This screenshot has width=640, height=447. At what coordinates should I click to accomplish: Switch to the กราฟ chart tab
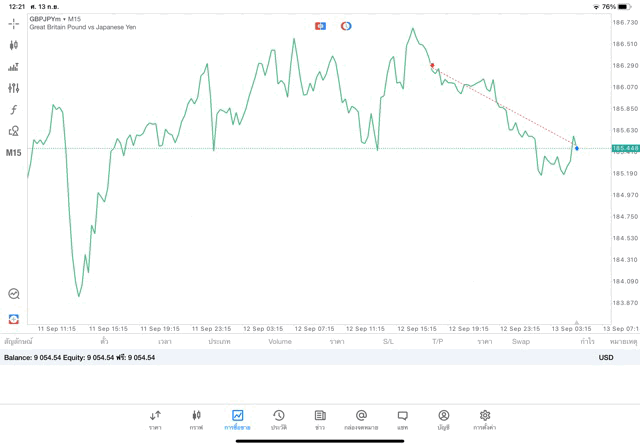pyautogui.click(x=196, y=419)
